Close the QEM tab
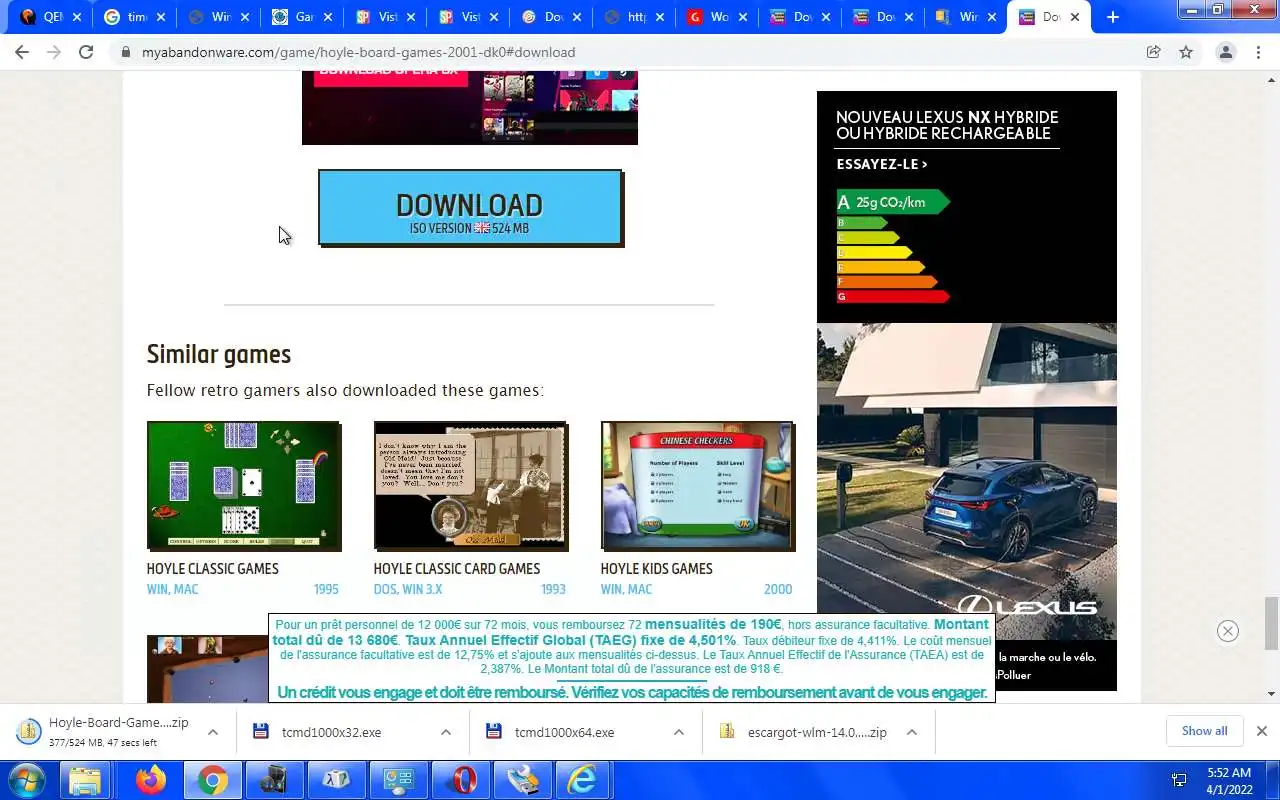Screen dimensions: 1280x800 click(77, 17)
